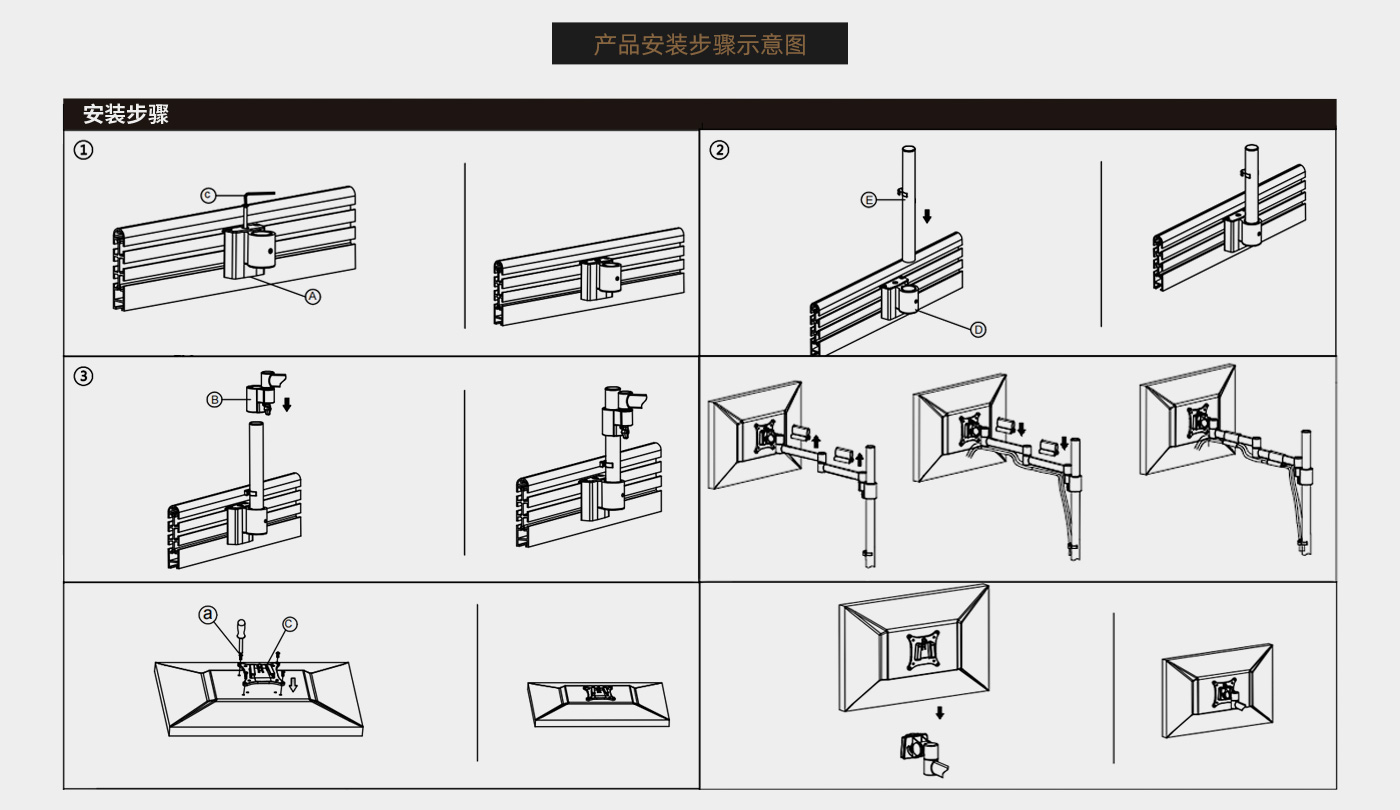The width and height of the screenshot is (1400, 810).
Task: Click the small circled c Allen key label
Action: [x=208, y=196]
